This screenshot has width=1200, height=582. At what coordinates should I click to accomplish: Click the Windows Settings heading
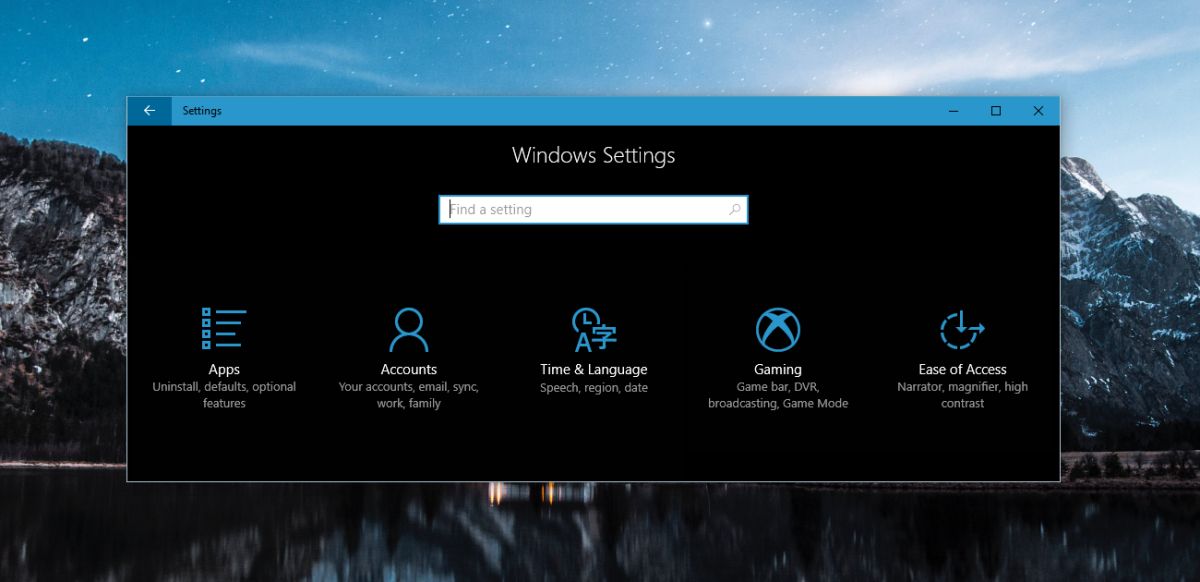593,155
